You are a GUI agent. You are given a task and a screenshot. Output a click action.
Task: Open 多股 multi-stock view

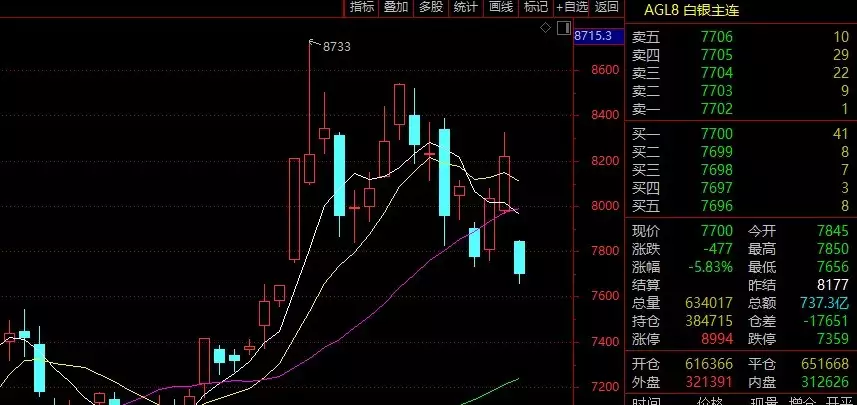pyautogui.click(x=431, y=7)
